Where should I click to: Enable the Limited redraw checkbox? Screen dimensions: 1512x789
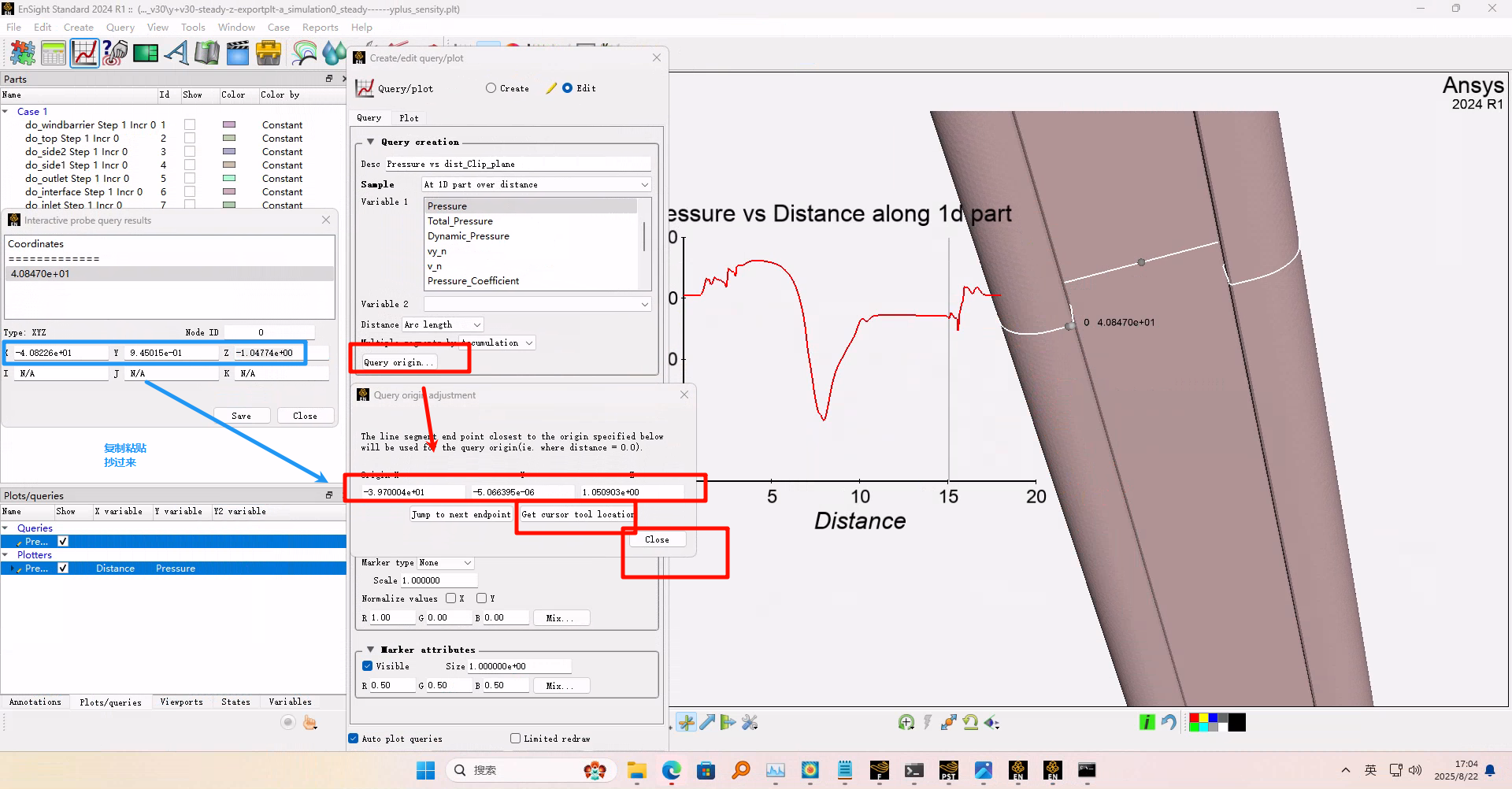[516, 739]
